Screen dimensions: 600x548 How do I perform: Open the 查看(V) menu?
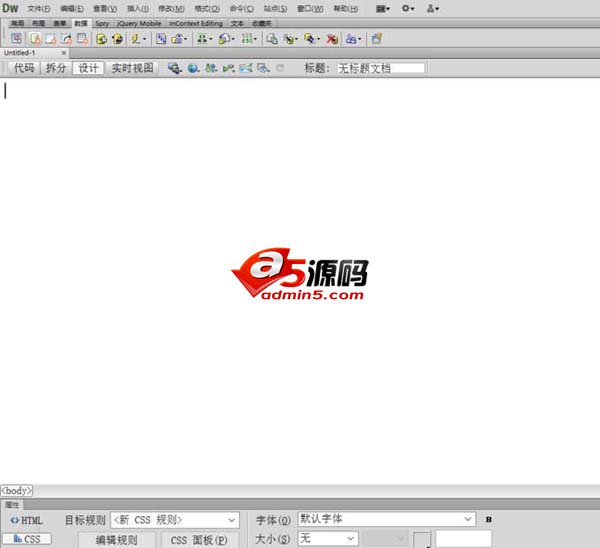[x=105, y=8]
